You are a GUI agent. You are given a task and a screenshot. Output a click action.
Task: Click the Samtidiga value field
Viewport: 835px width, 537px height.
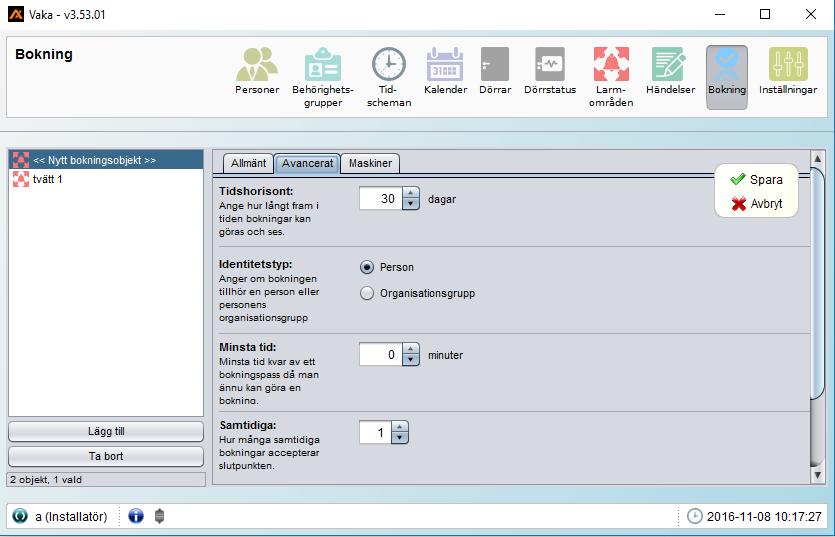pos(375,432)
